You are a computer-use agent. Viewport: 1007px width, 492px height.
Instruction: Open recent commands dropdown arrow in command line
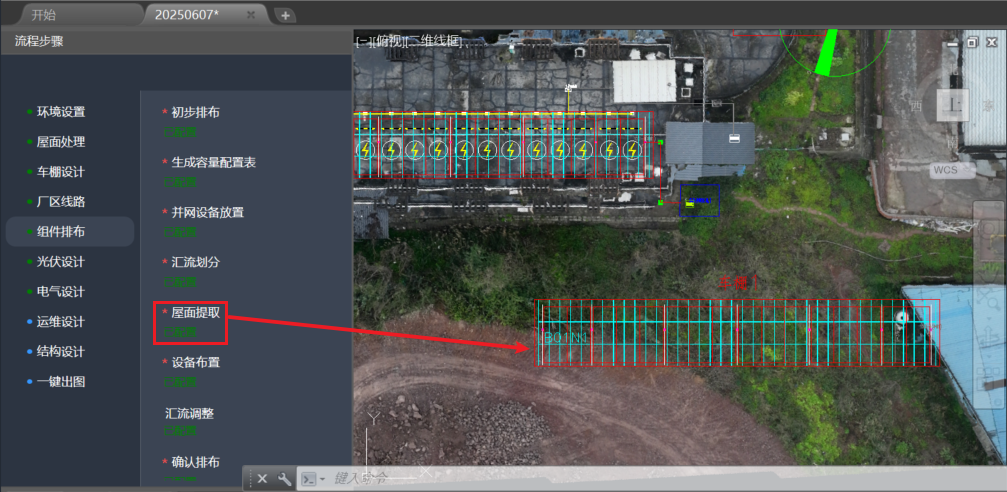pos(323,480)
